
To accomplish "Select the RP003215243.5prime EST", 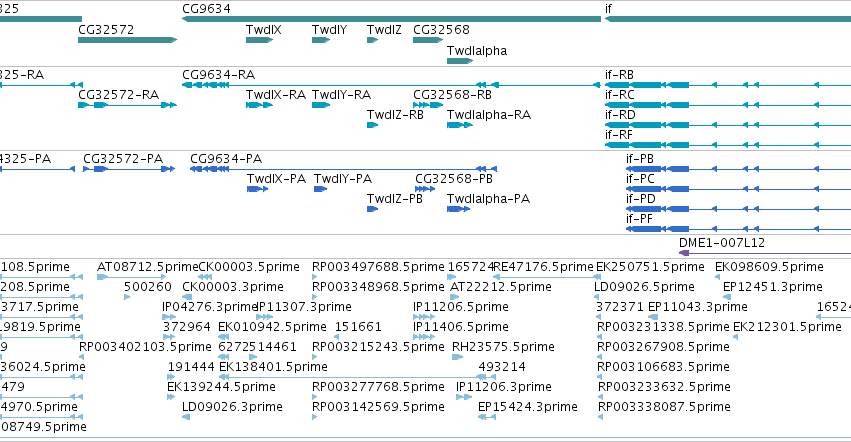I will coord(315,357).
